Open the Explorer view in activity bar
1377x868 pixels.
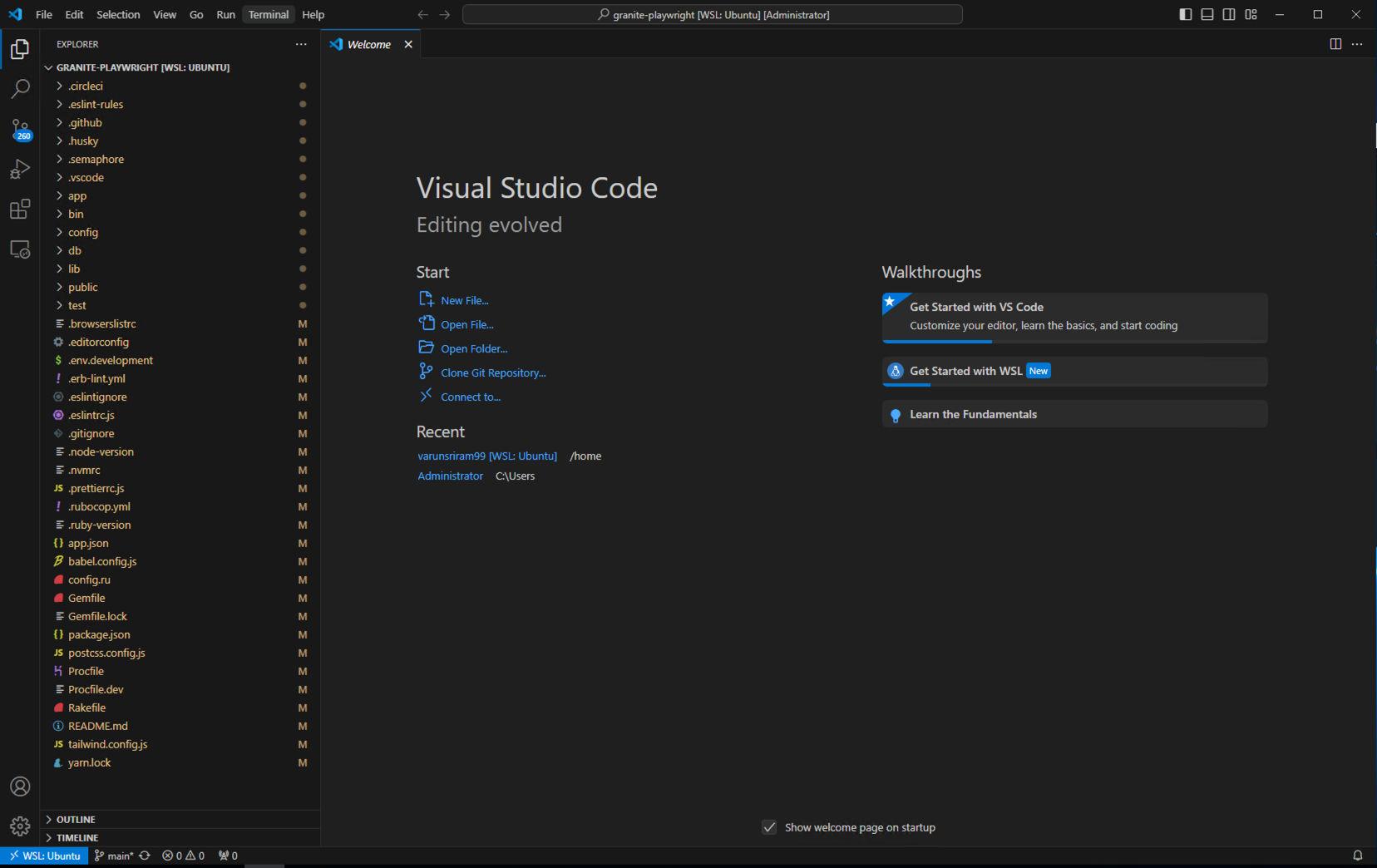[x=20, y=50]
